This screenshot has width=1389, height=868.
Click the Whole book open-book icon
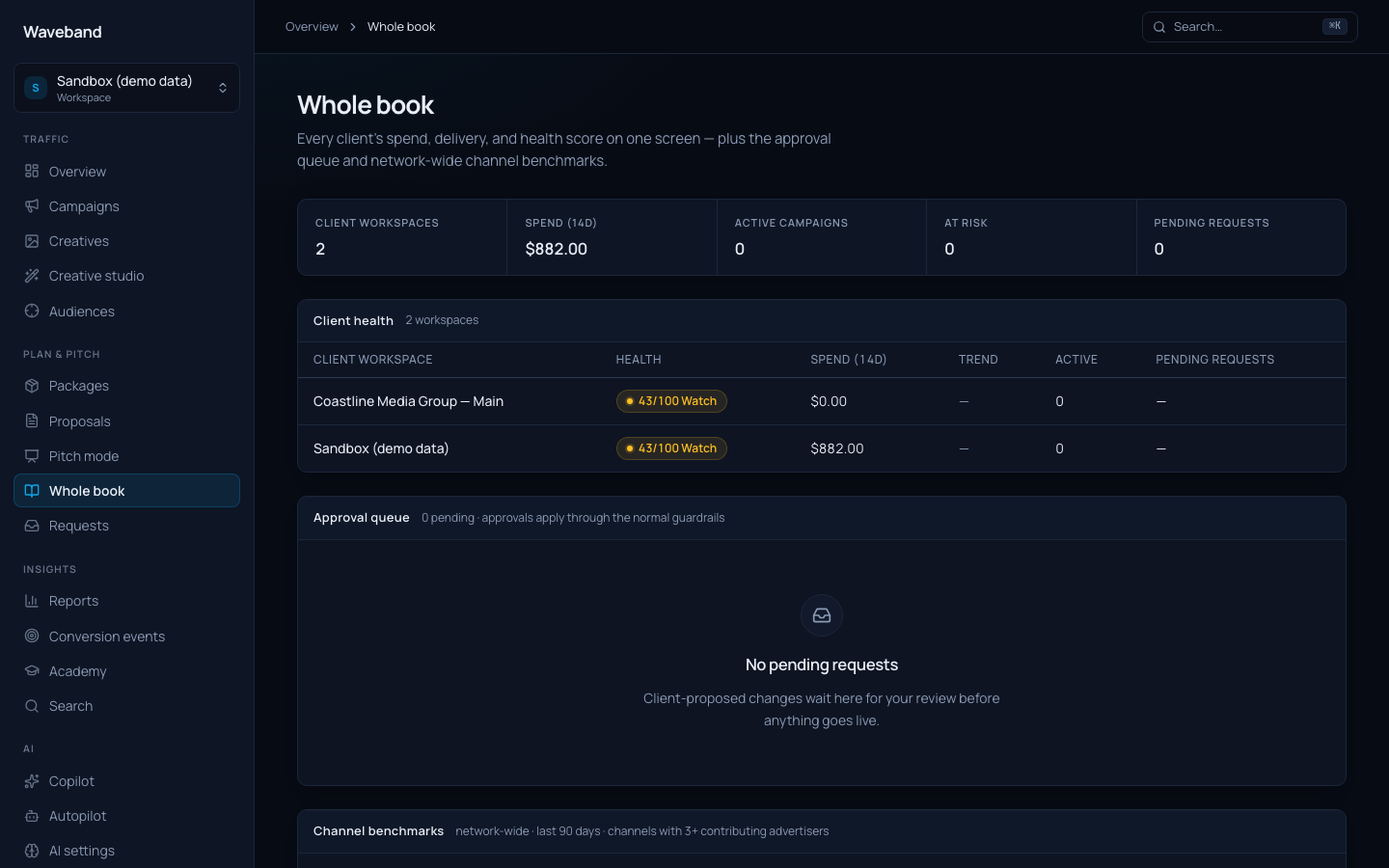click(32, 490)
